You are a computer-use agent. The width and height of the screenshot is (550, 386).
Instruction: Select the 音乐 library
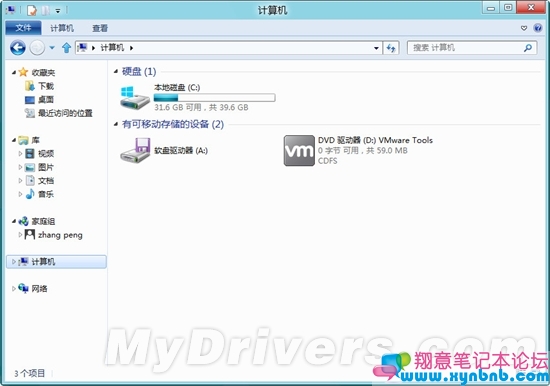46,194
